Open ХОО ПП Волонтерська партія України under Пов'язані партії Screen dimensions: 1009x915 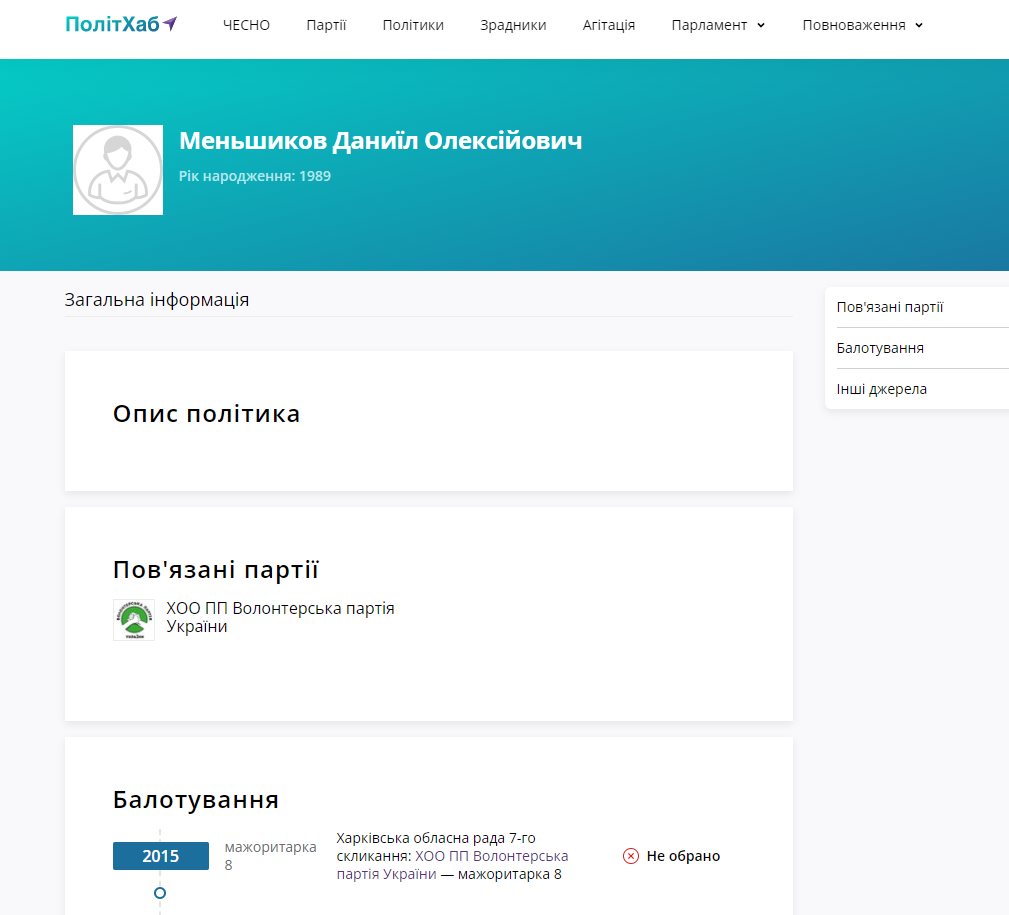pos(280,617)
